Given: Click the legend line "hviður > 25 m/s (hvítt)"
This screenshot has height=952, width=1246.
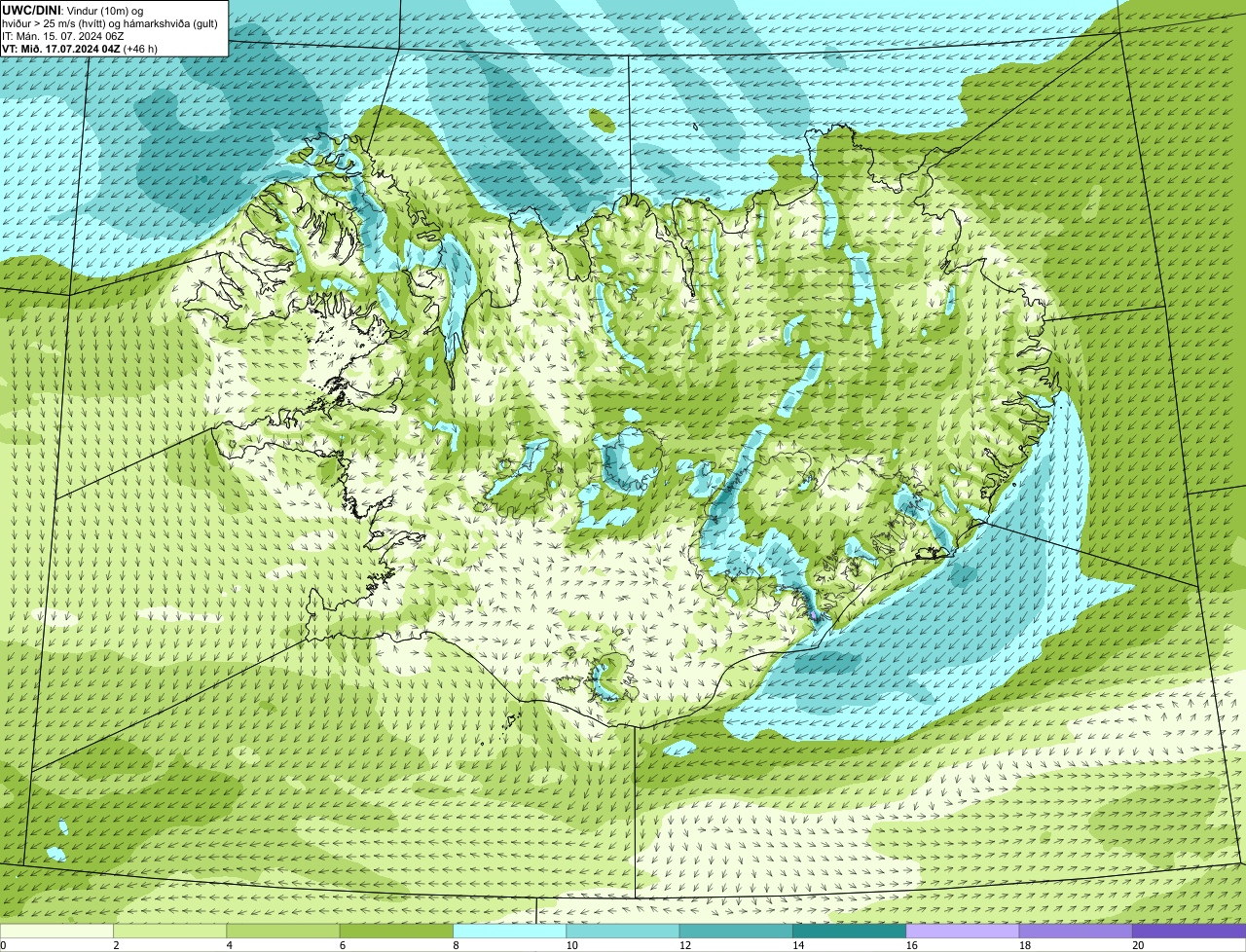Looking at the screenshot, I should (55, 22).
